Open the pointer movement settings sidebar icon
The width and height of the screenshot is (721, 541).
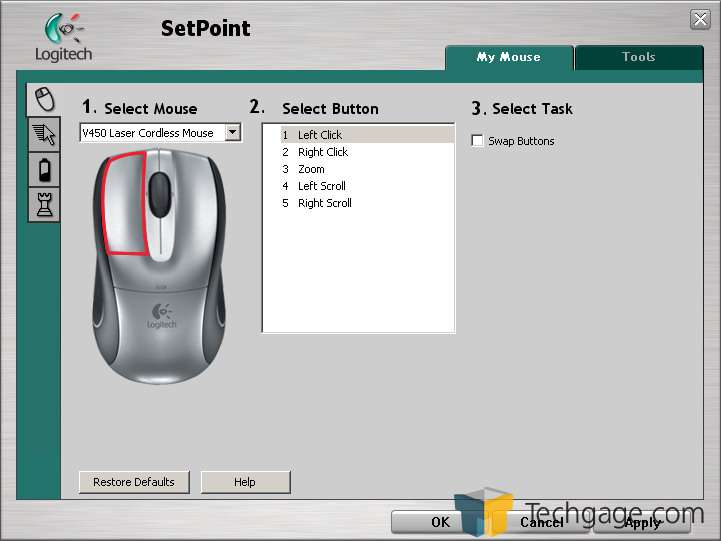click(x=43, y=134)
